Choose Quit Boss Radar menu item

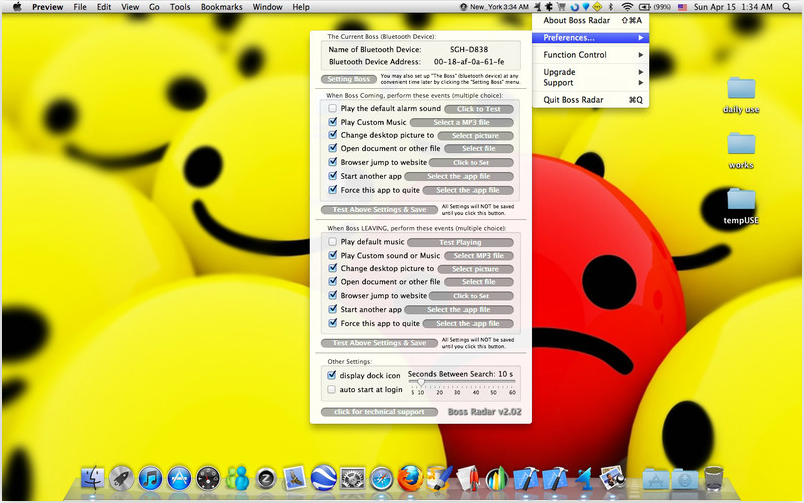coord(590,100)
